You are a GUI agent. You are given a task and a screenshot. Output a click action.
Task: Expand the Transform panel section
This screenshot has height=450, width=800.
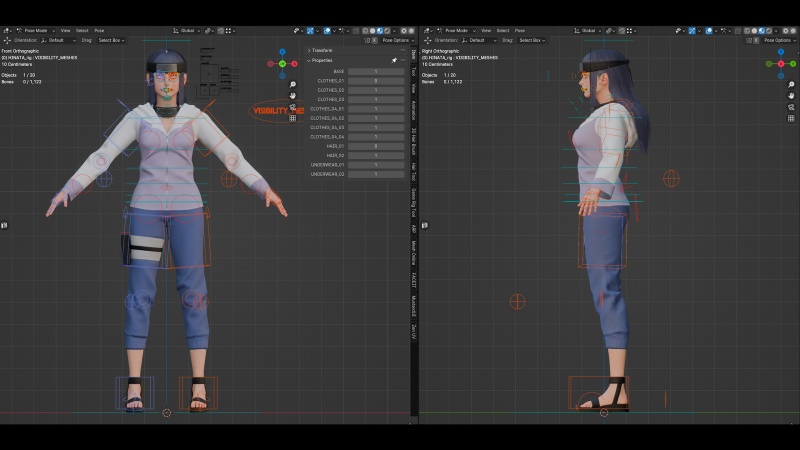[322, 50]
